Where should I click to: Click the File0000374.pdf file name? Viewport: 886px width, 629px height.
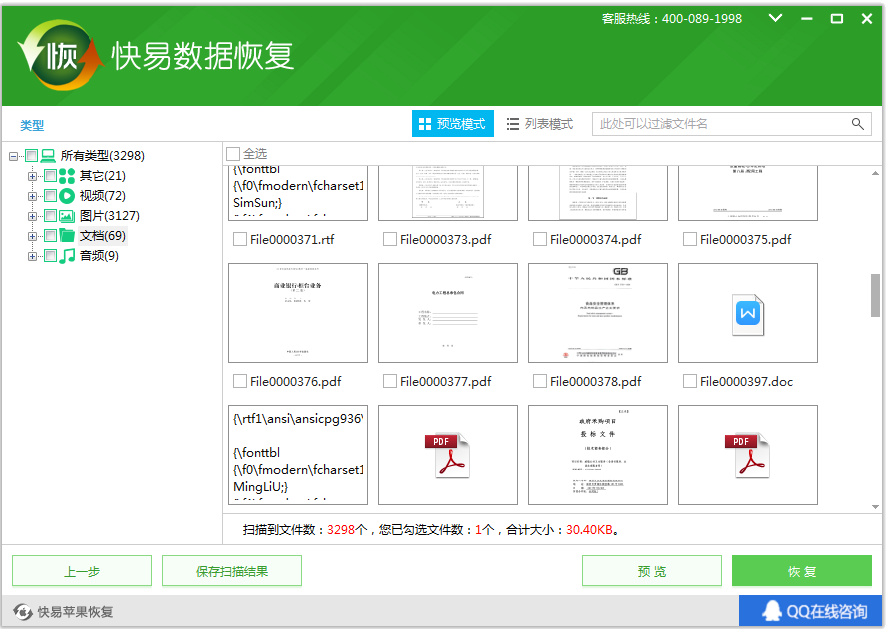(x=596, y=240)
